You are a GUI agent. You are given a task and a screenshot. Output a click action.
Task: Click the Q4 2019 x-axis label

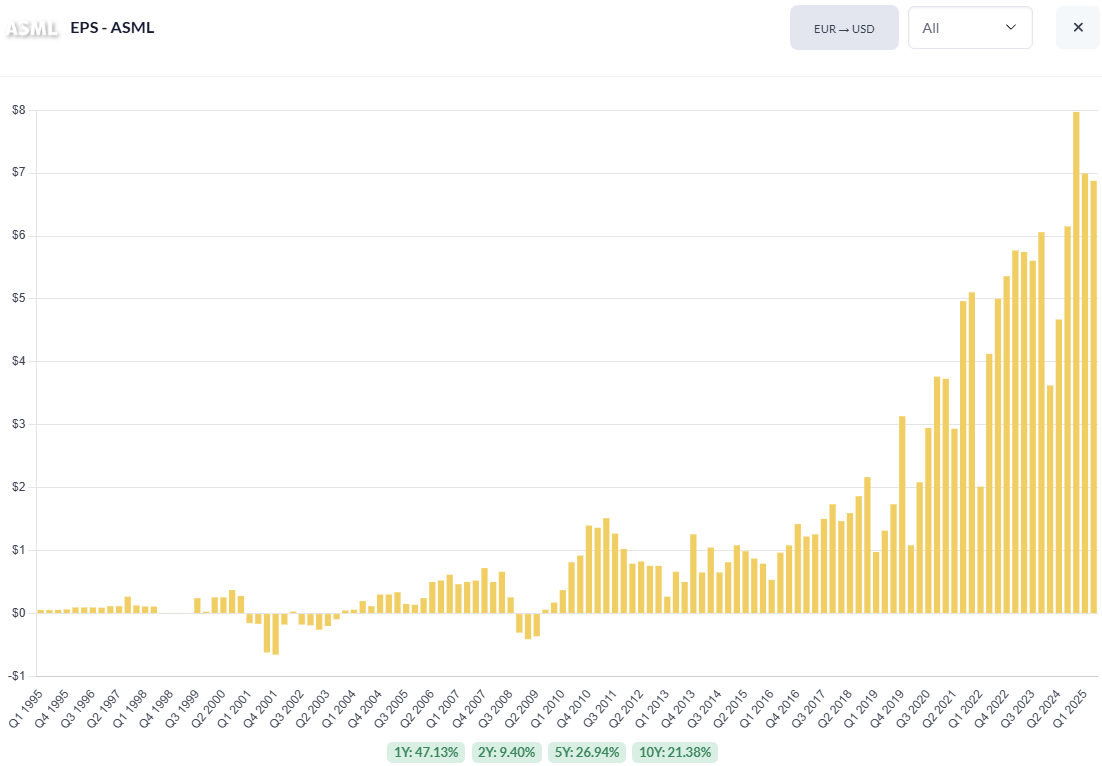coord(886,708)
